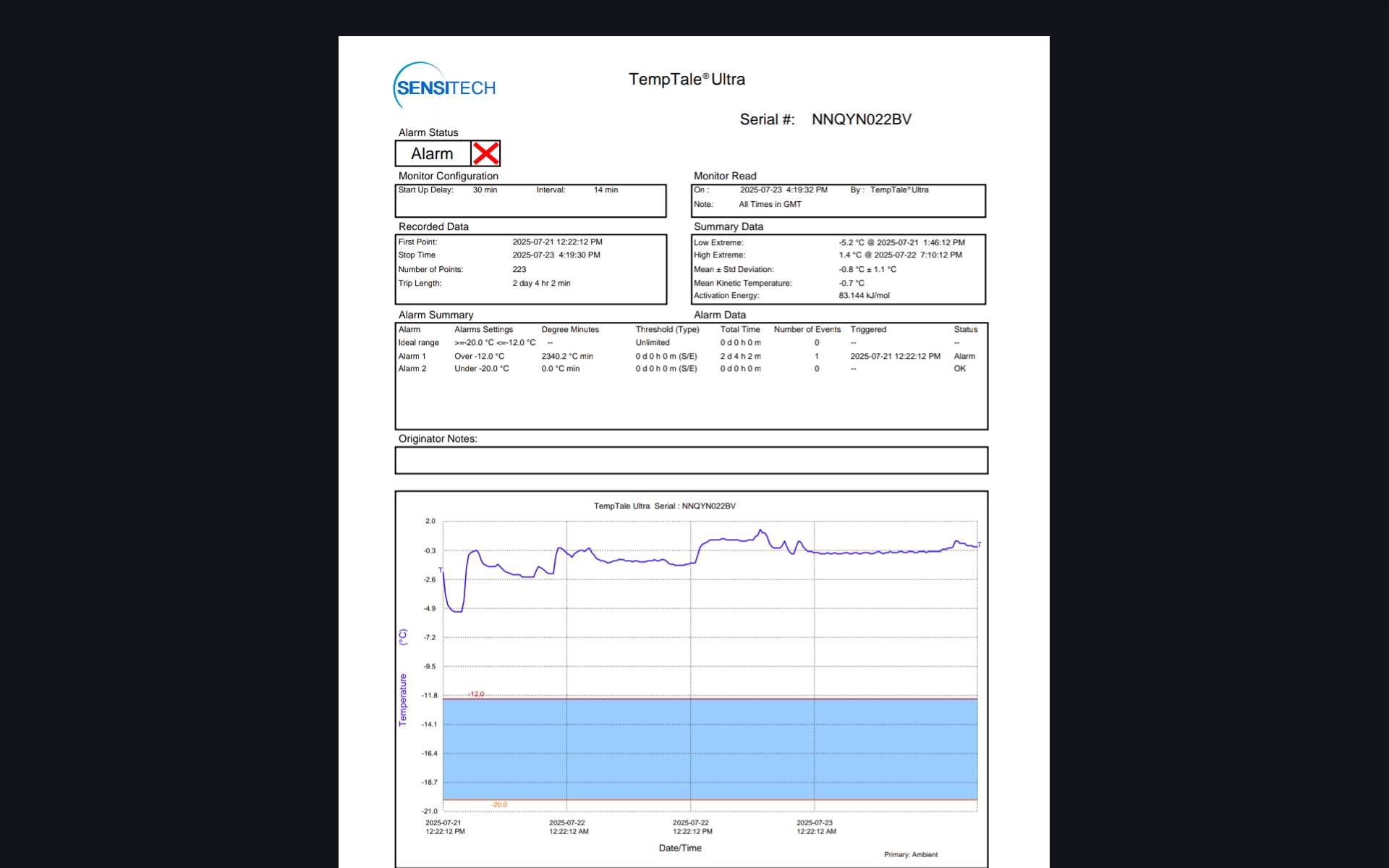The image size is (1389, 868).
Task: Click the Alarm 2 row label
Action: coord(412,369)
